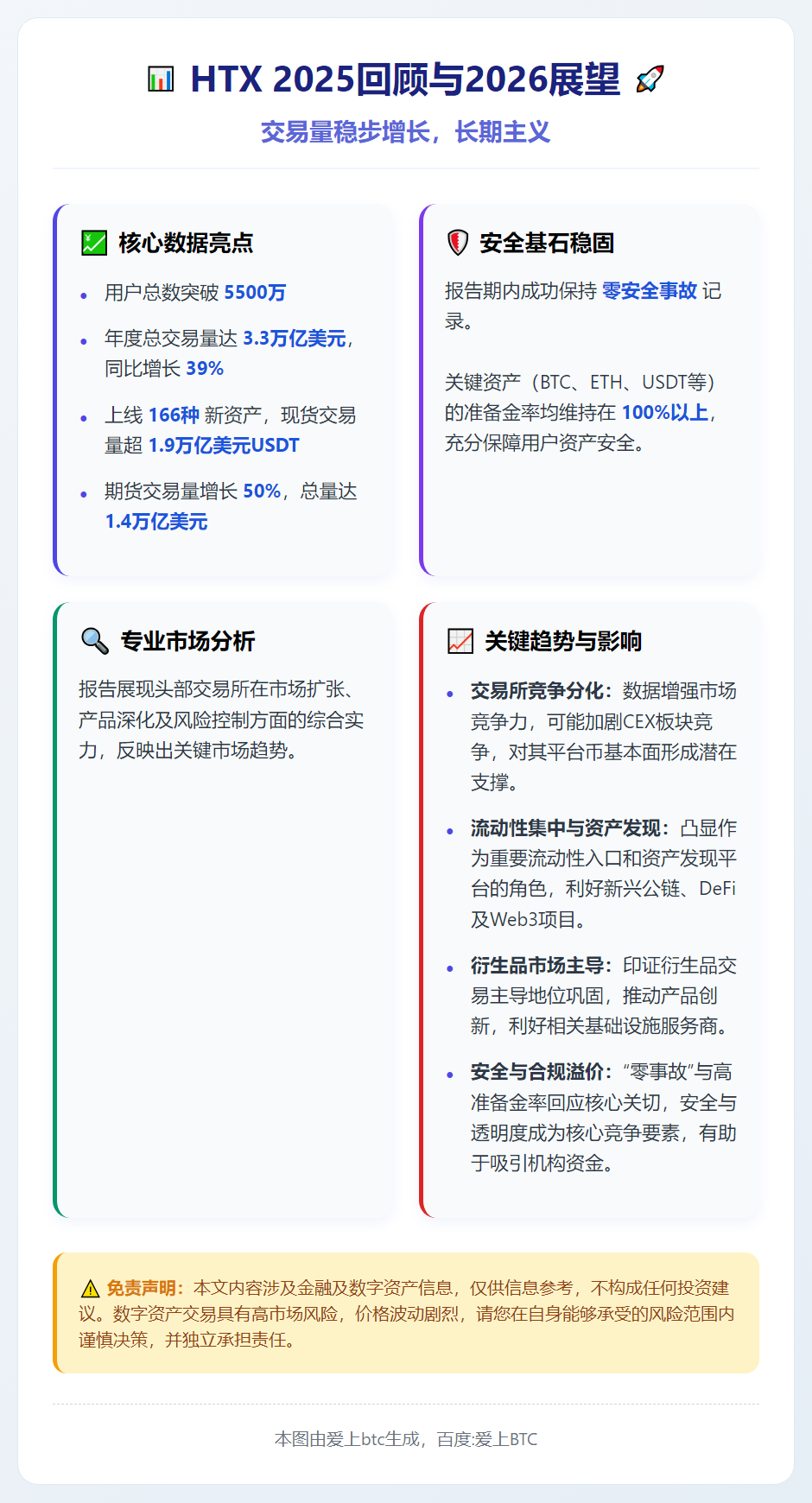Screen dimensions: 812x1503
Task: Click the title HTX 2025回顾与2026展望
Action: tap(405, 79)
